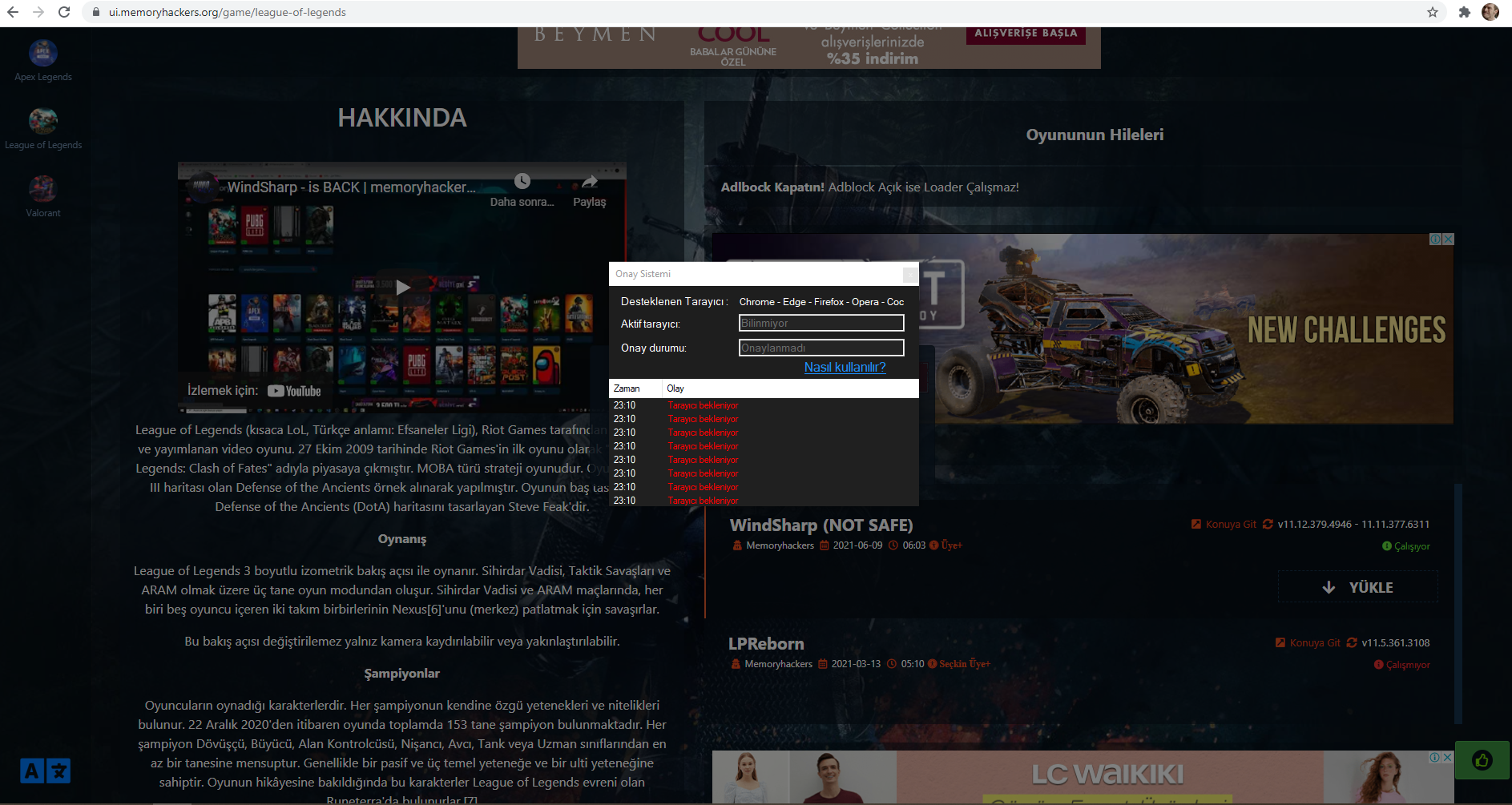The width and height of the screenshot is (1512, 805).
Task: Open the Chrome profile avatar
Action: point(1490,12)
